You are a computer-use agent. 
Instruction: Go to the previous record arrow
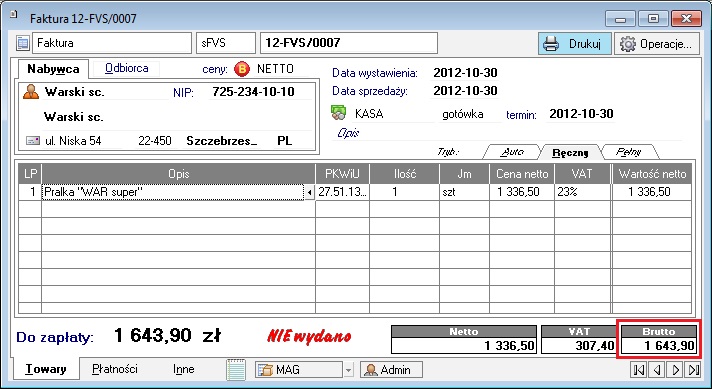point(657,369)
